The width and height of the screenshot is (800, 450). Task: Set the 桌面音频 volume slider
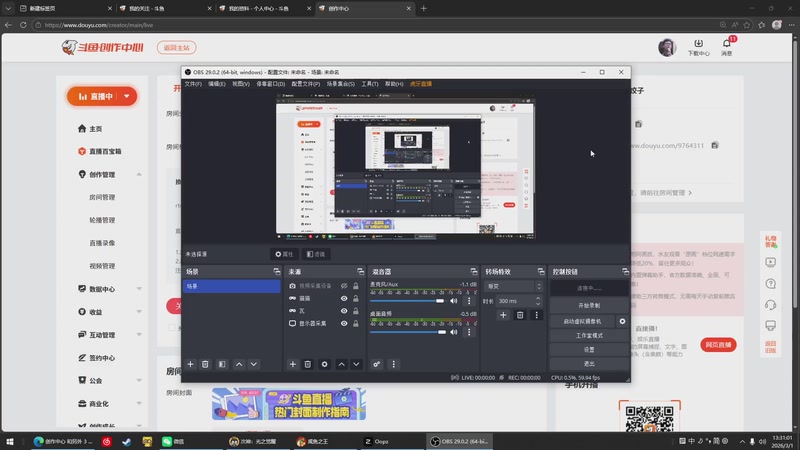407,332
